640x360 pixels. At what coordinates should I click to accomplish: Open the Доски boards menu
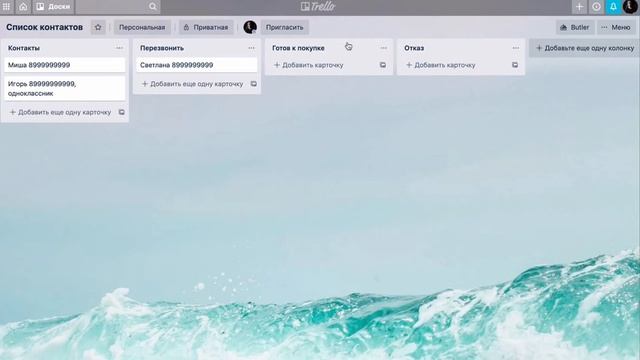pyautogui.click(x=53, y=7)
